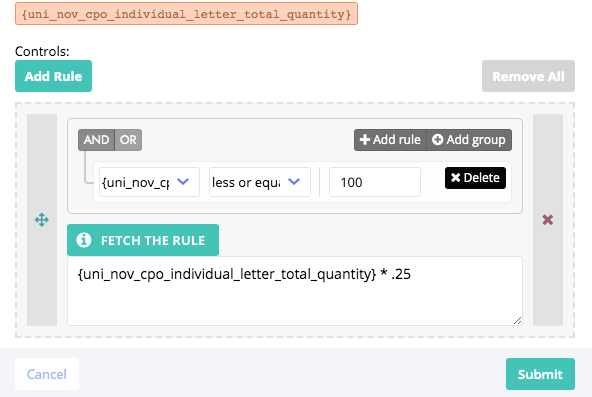Click the value field containing 100
Image resolution: width=592 pixels, height=397 pixels.
pos(375,182)
